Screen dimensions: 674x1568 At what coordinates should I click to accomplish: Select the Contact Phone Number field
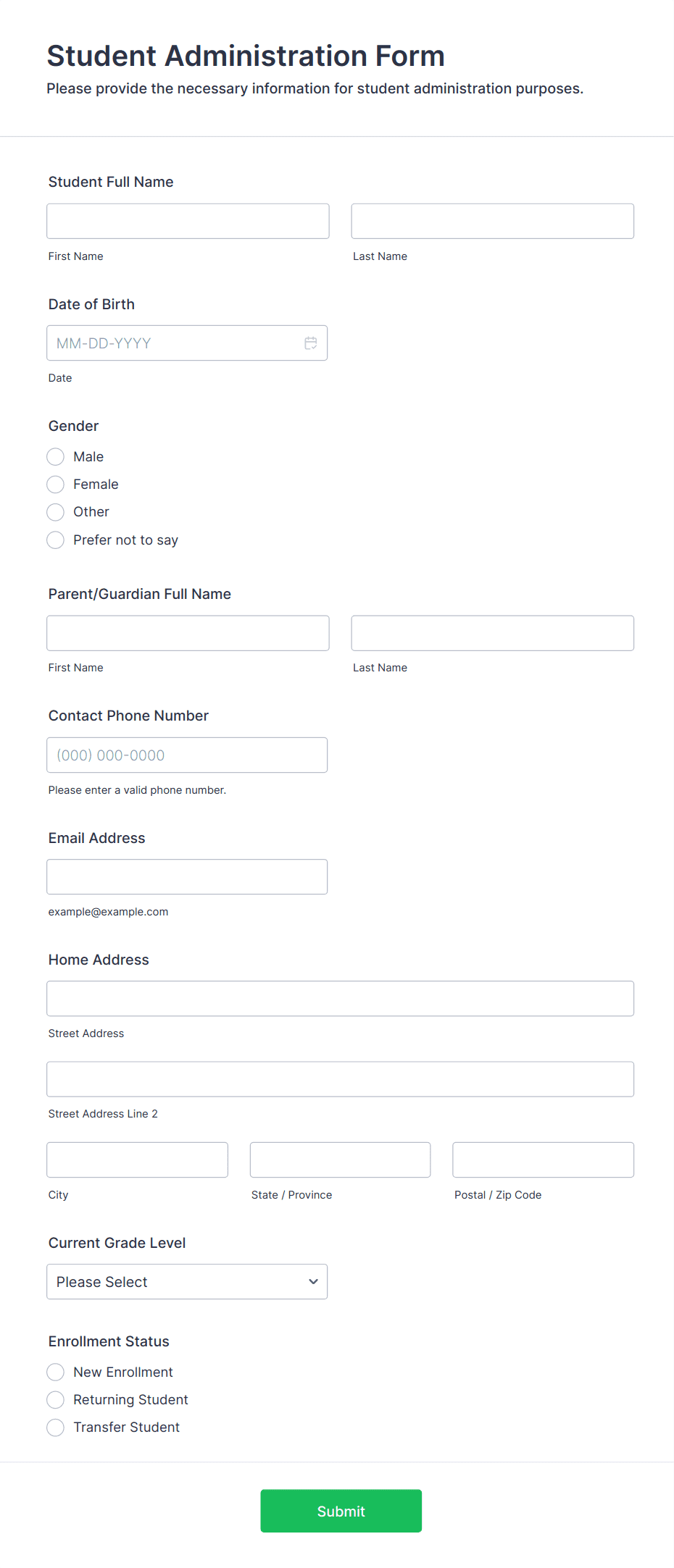[187, 755]
